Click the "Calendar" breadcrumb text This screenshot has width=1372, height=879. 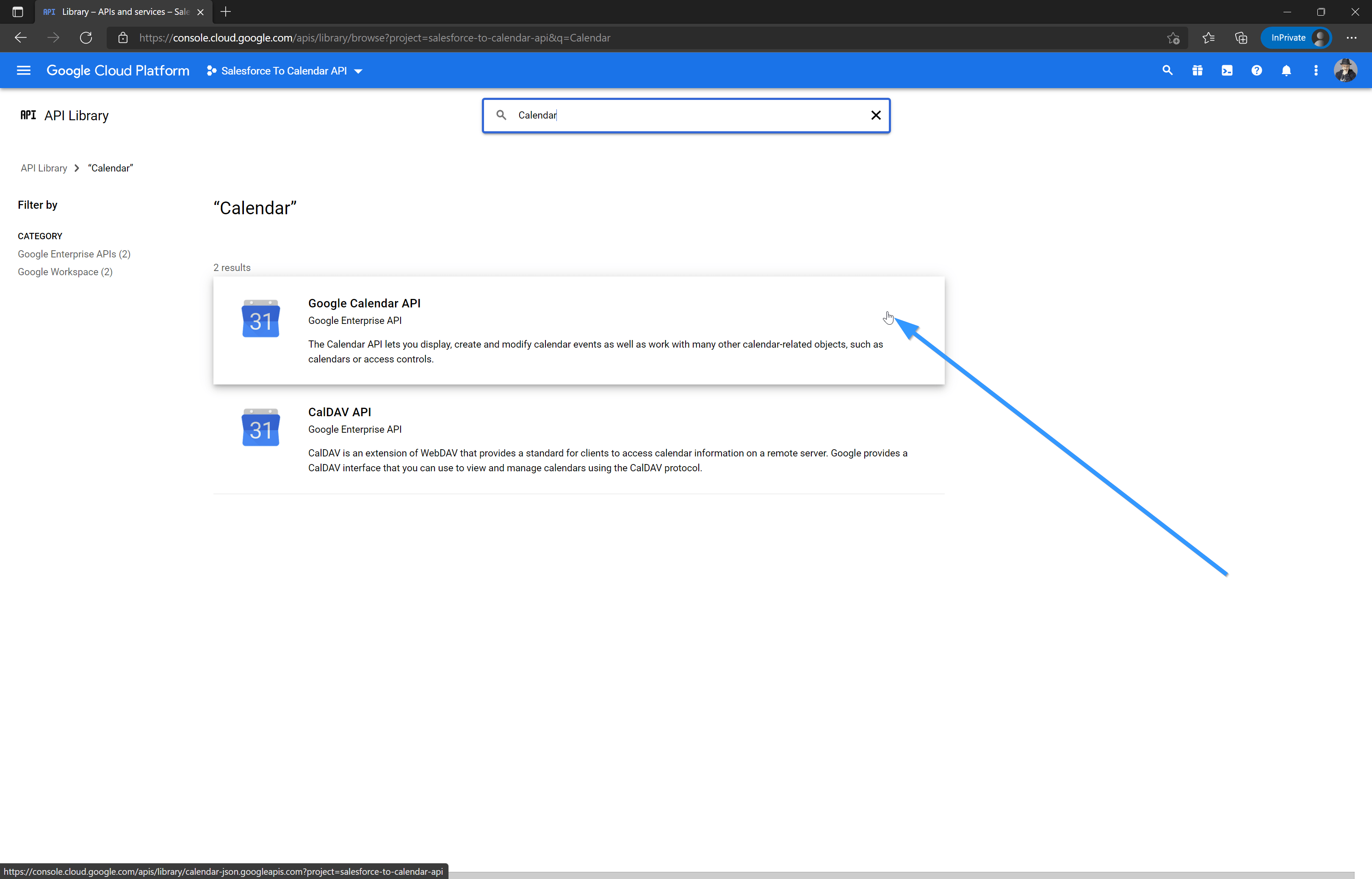110,168
